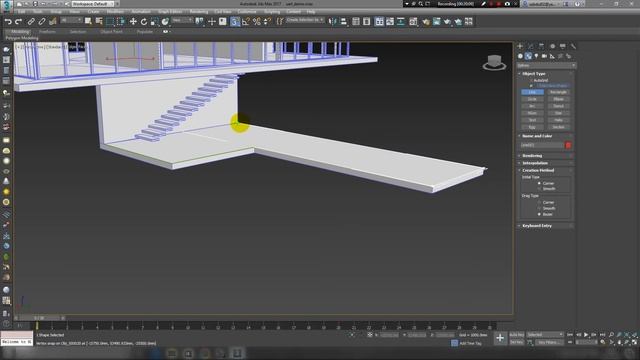Click the Redo arrow in the main toolbar
The height and width of the screenshot is (360, 640).
coord(18,21)
